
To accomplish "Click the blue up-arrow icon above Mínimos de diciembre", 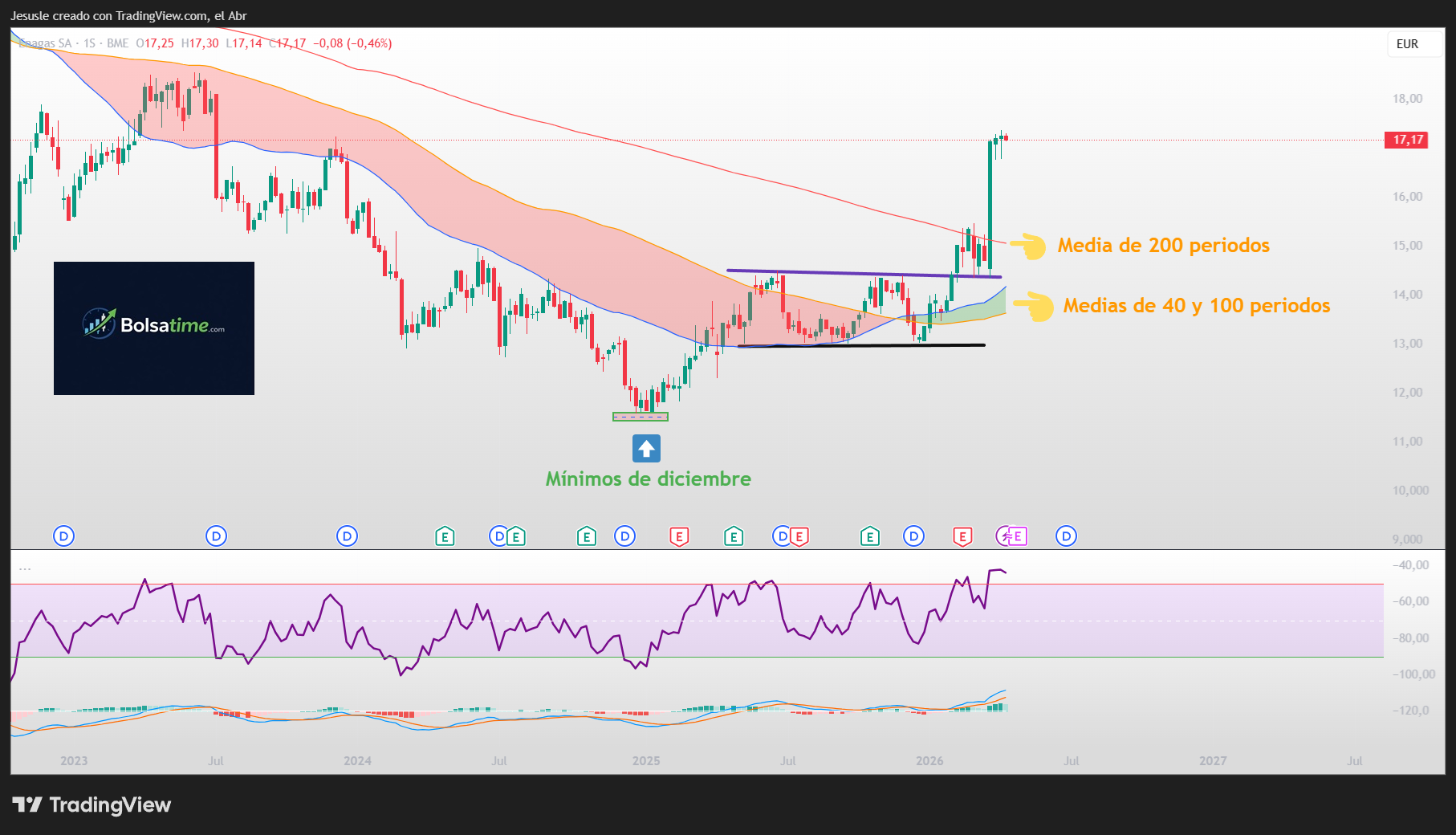I will [646, 448].
